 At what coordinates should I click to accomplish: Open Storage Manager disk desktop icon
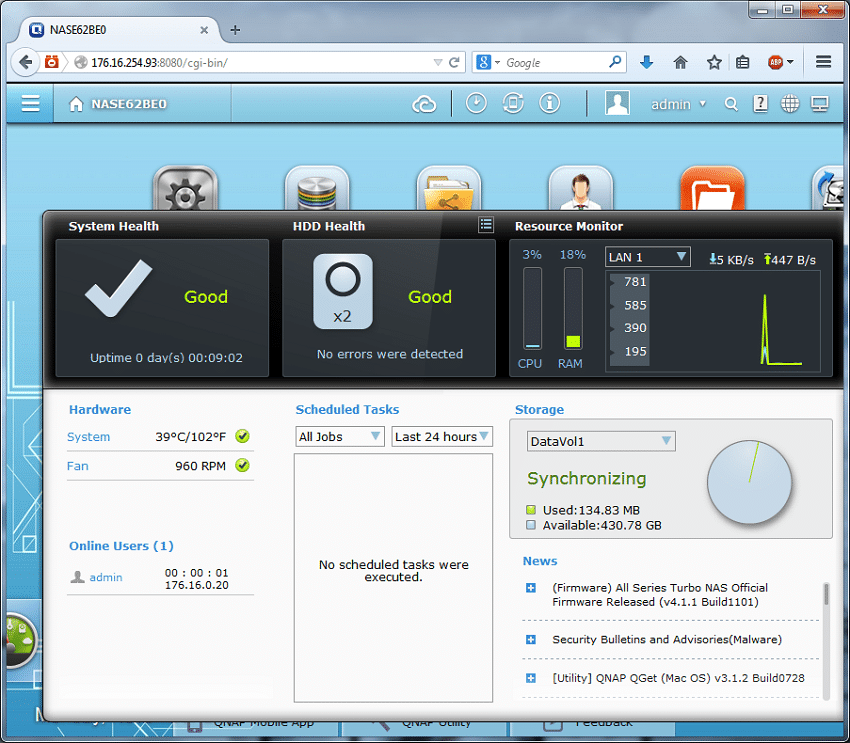coord(317,188)
